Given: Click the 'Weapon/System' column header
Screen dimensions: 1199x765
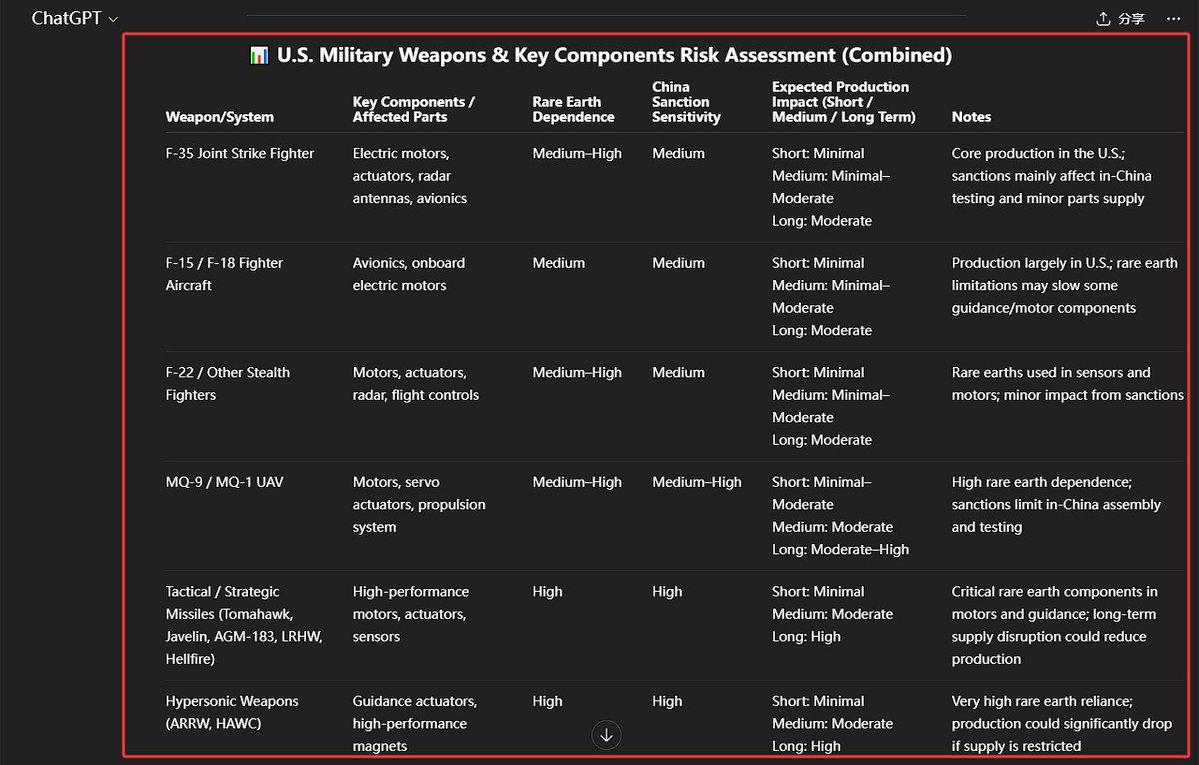Looking at the screenshot, I should [219, 117].
